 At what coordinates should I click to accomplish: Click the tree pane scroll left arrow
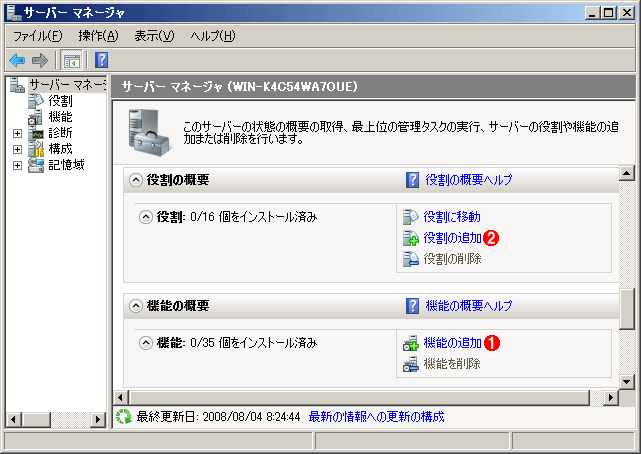pyautogui.click(x=13, y=420)
